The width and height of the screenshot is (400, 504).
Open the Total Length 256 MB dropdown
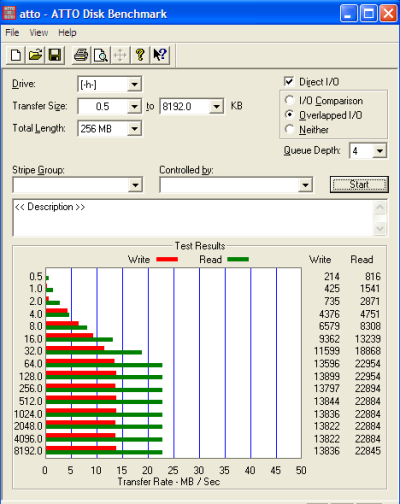click(x=134, y=129)
